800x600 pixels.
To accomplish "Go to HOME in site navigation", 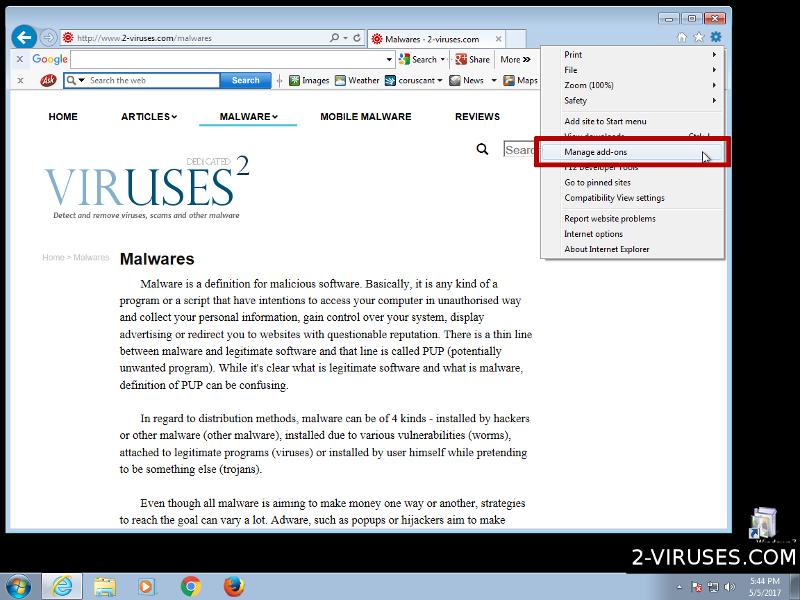I will 63,116.
